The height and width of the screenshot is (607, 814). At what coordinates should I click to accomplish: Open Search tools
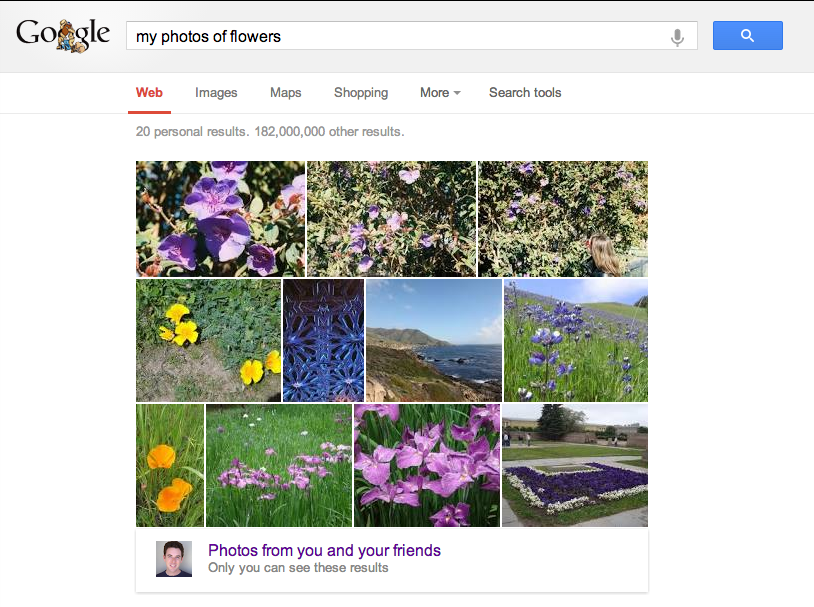[x=525, y=92]
